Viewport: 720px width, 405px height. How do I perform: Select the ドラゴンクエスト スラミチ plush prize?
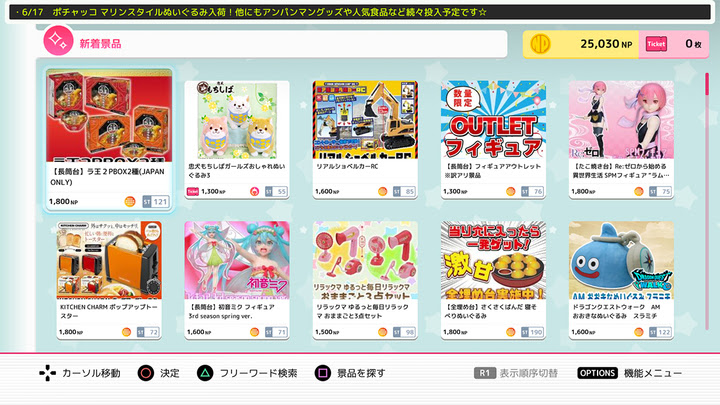pos(621,281)
